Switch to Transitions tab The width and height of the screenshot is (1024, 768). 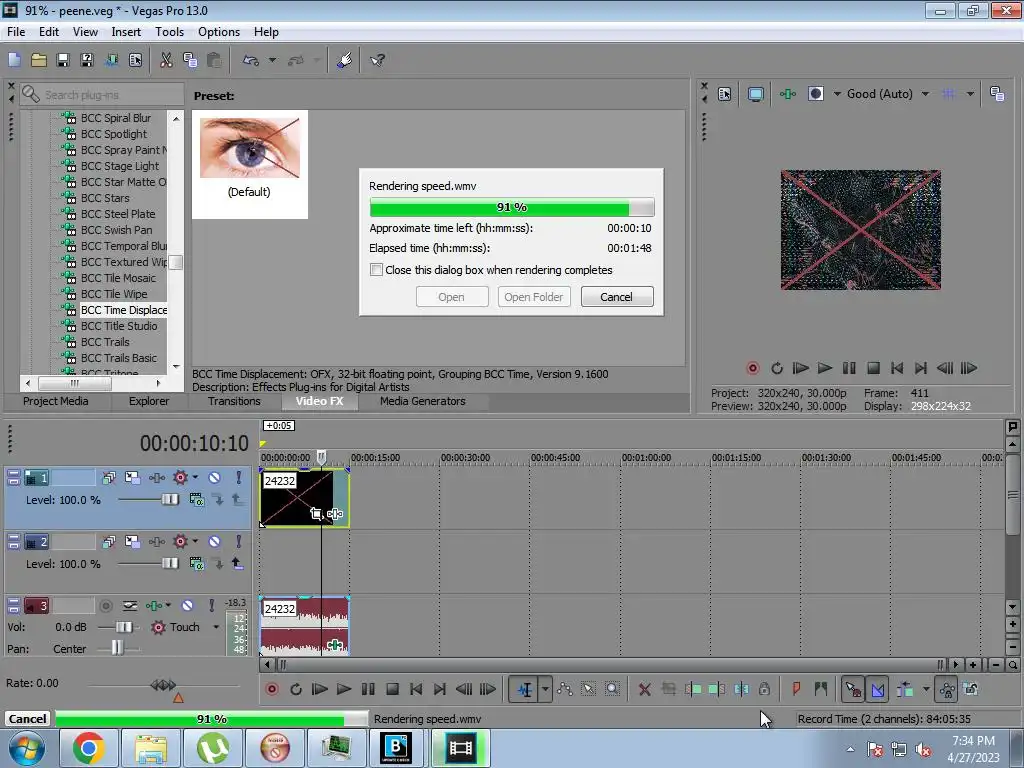tap(234, 401)
